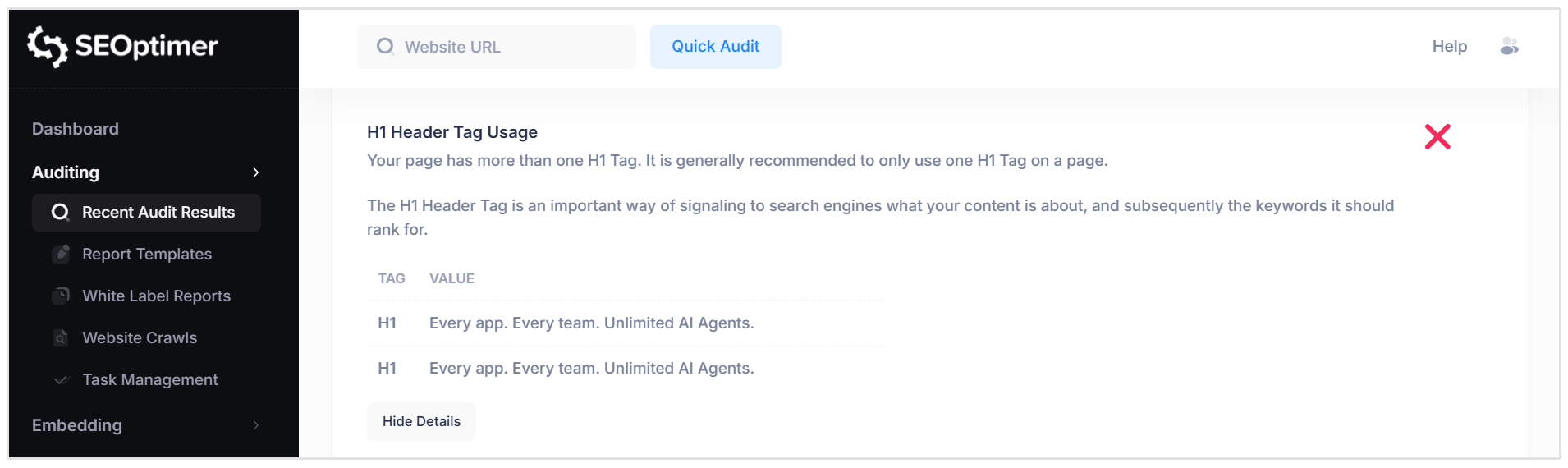1568x468 pixels.
Task: Open the Dashboard menu item
Action: [76, 129]
